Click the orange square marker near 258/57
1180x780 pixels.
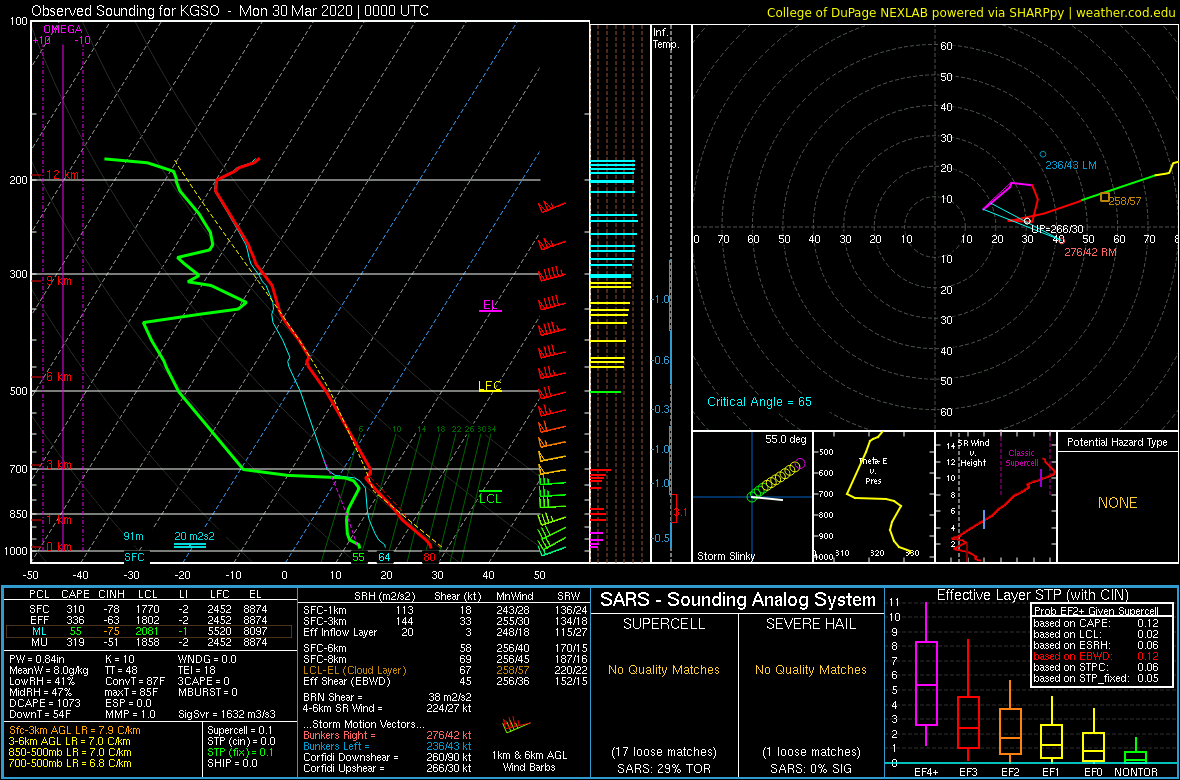click(1105, 197)
